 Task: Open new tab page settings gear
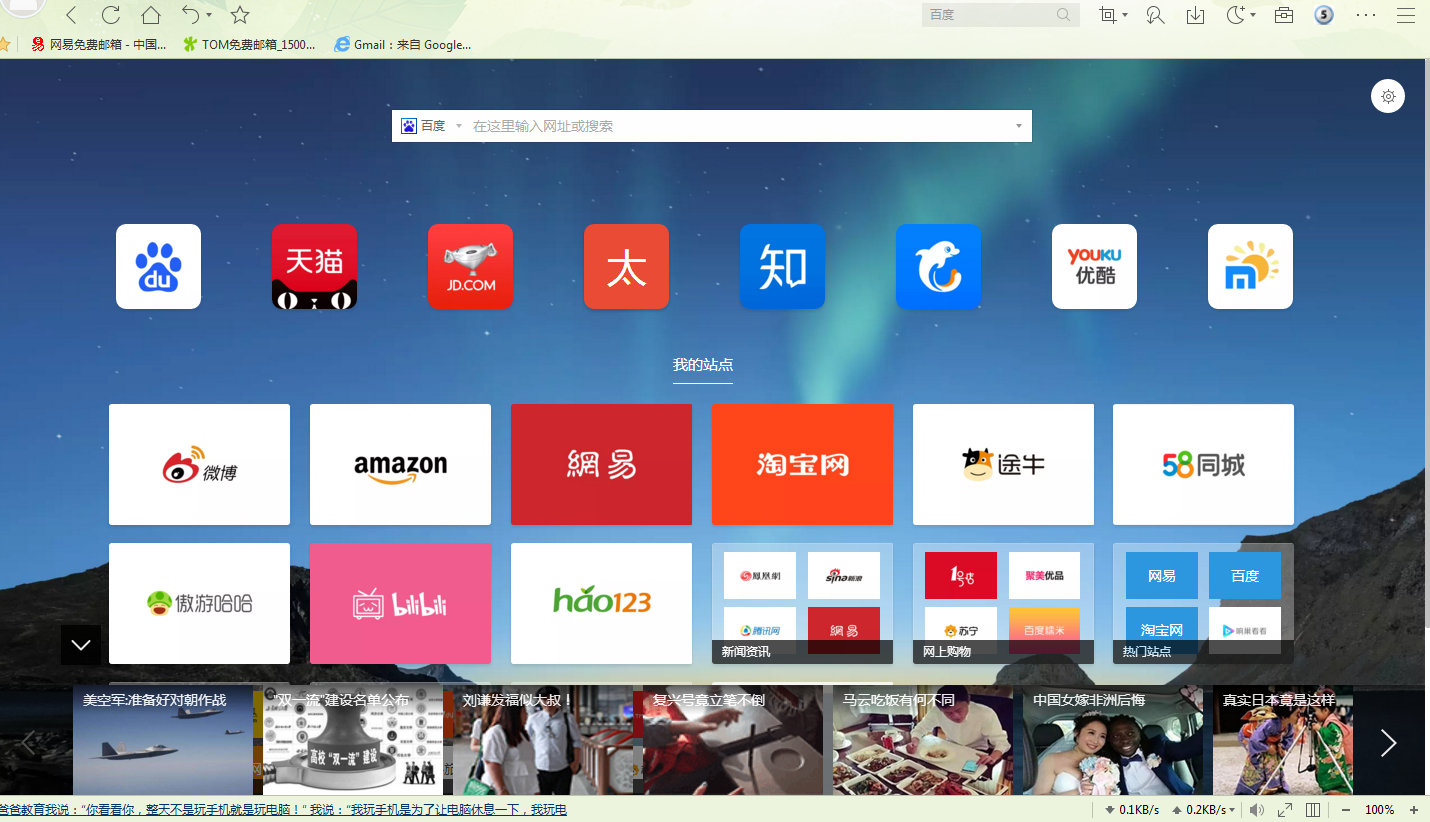(1388, 97)
